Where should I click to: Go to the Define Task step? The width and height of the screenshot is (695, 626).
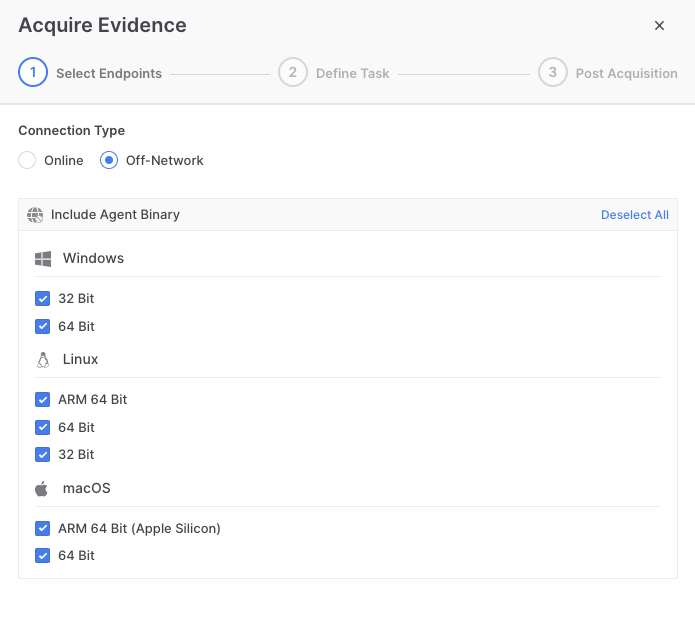(352, 74)
